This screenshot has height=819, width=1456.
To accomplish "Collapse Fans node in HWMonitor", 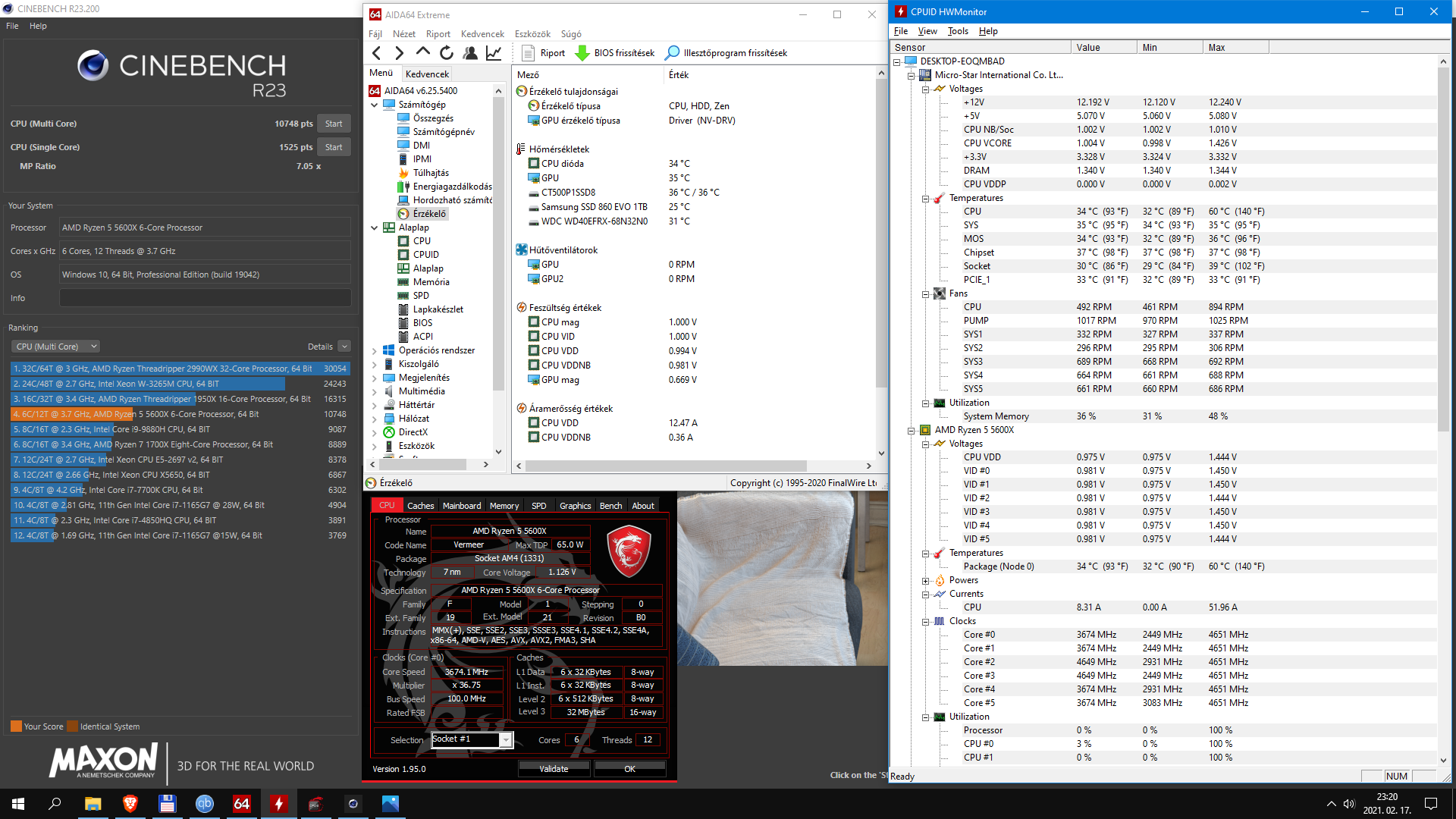I will pos(925,294).
